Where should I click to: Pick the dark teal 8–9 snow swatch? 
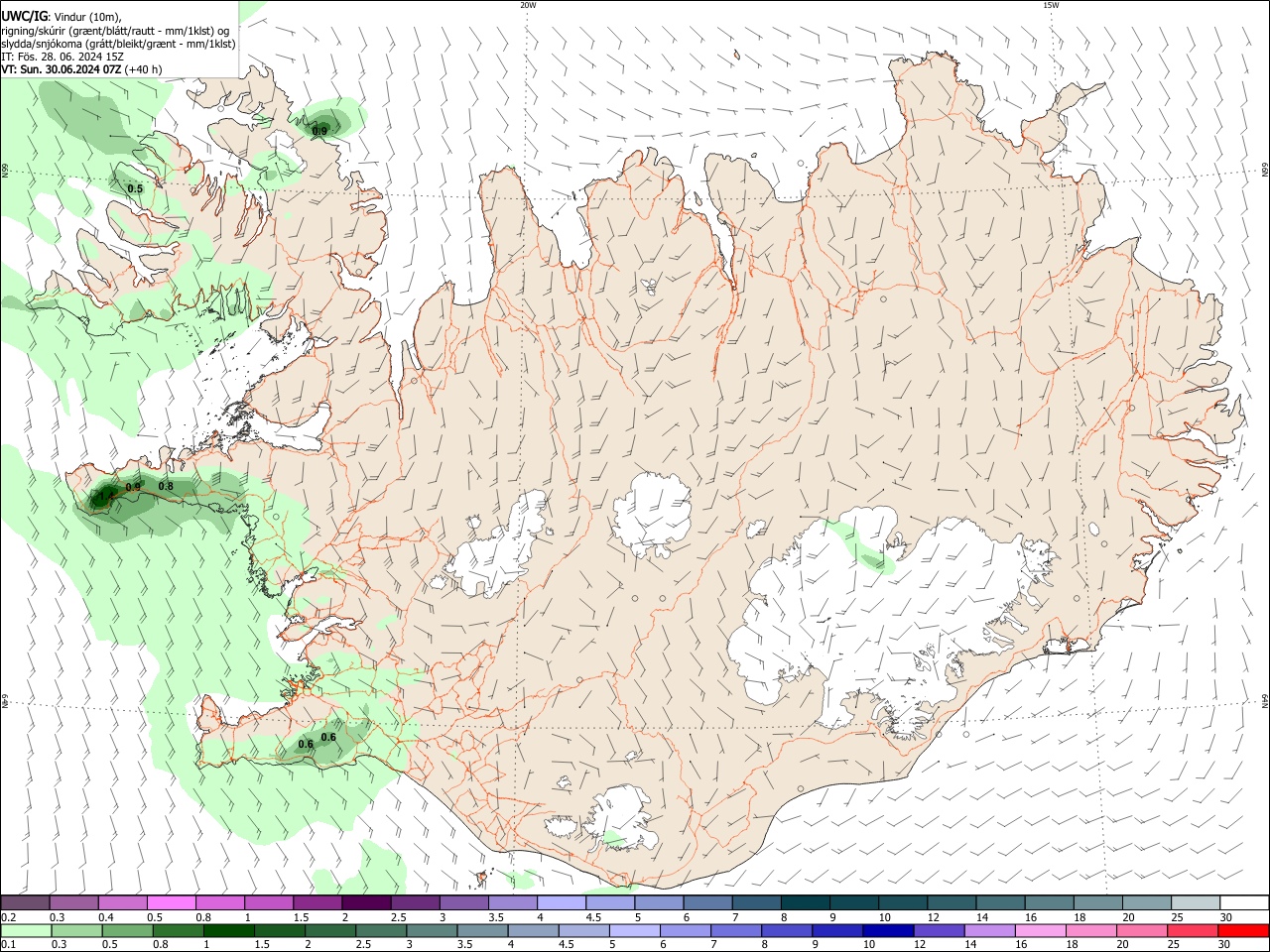(804, 902)
